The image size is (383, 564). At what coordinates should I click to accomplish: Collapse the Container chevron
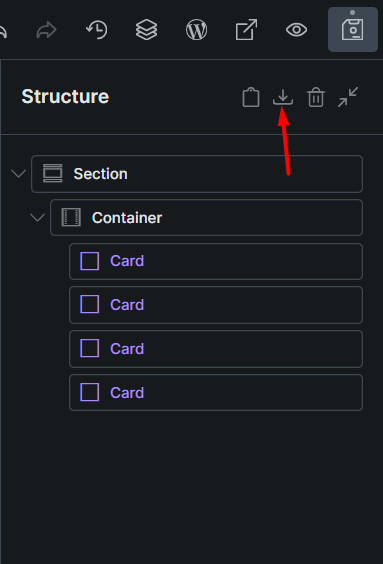37,218
